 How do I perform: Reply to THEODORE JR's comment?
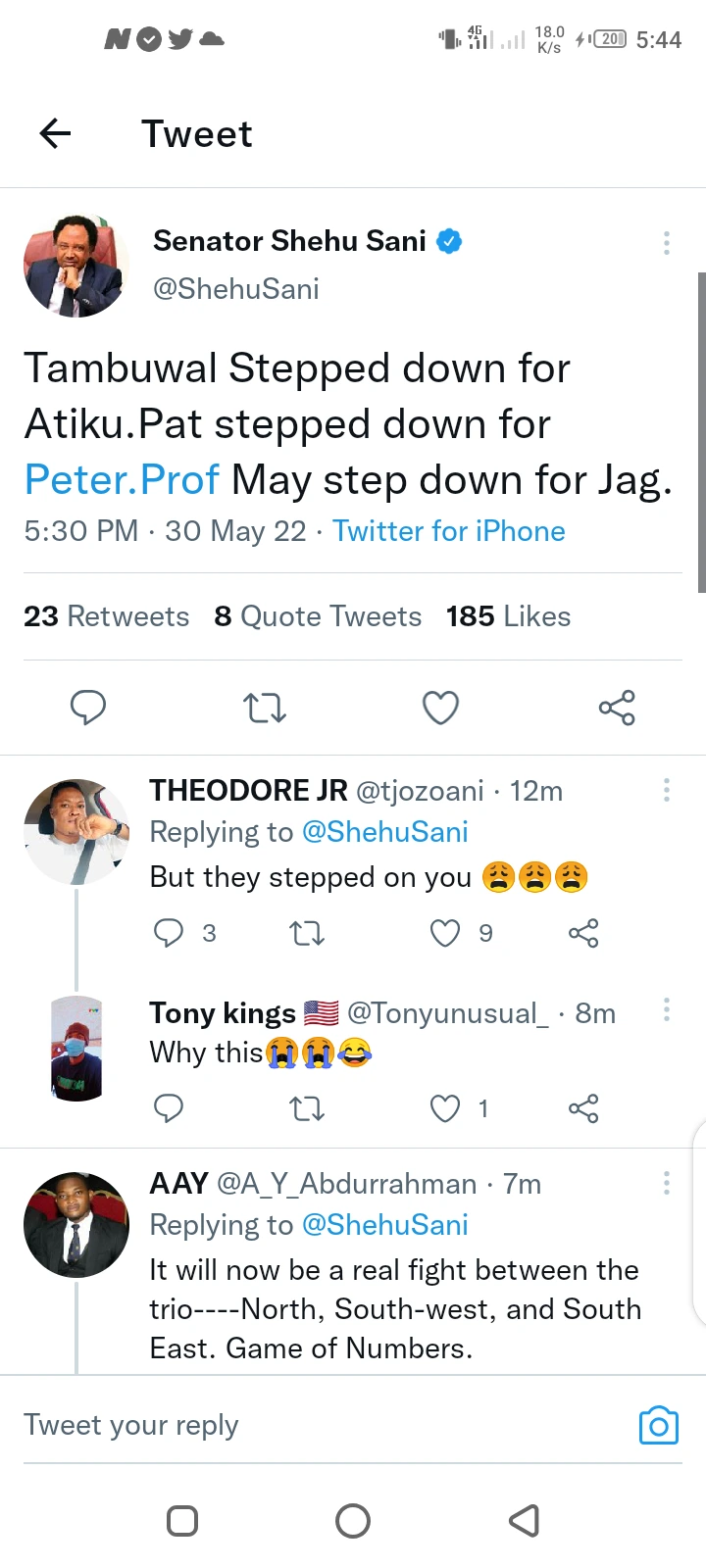[169, 933]
